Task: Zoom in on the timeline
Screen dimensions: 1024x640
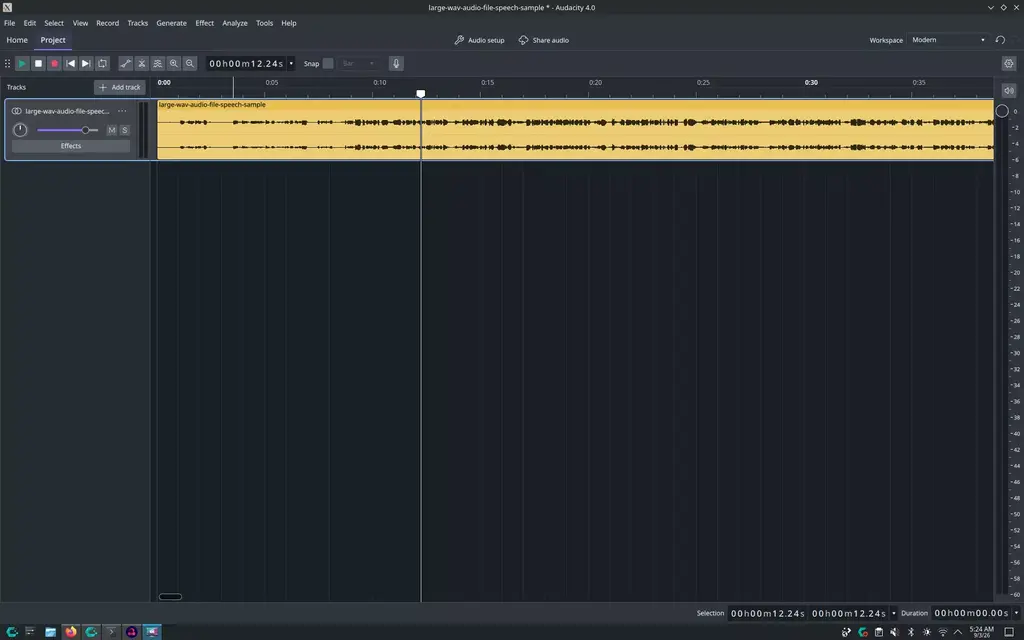Action: tap(174, 63)
